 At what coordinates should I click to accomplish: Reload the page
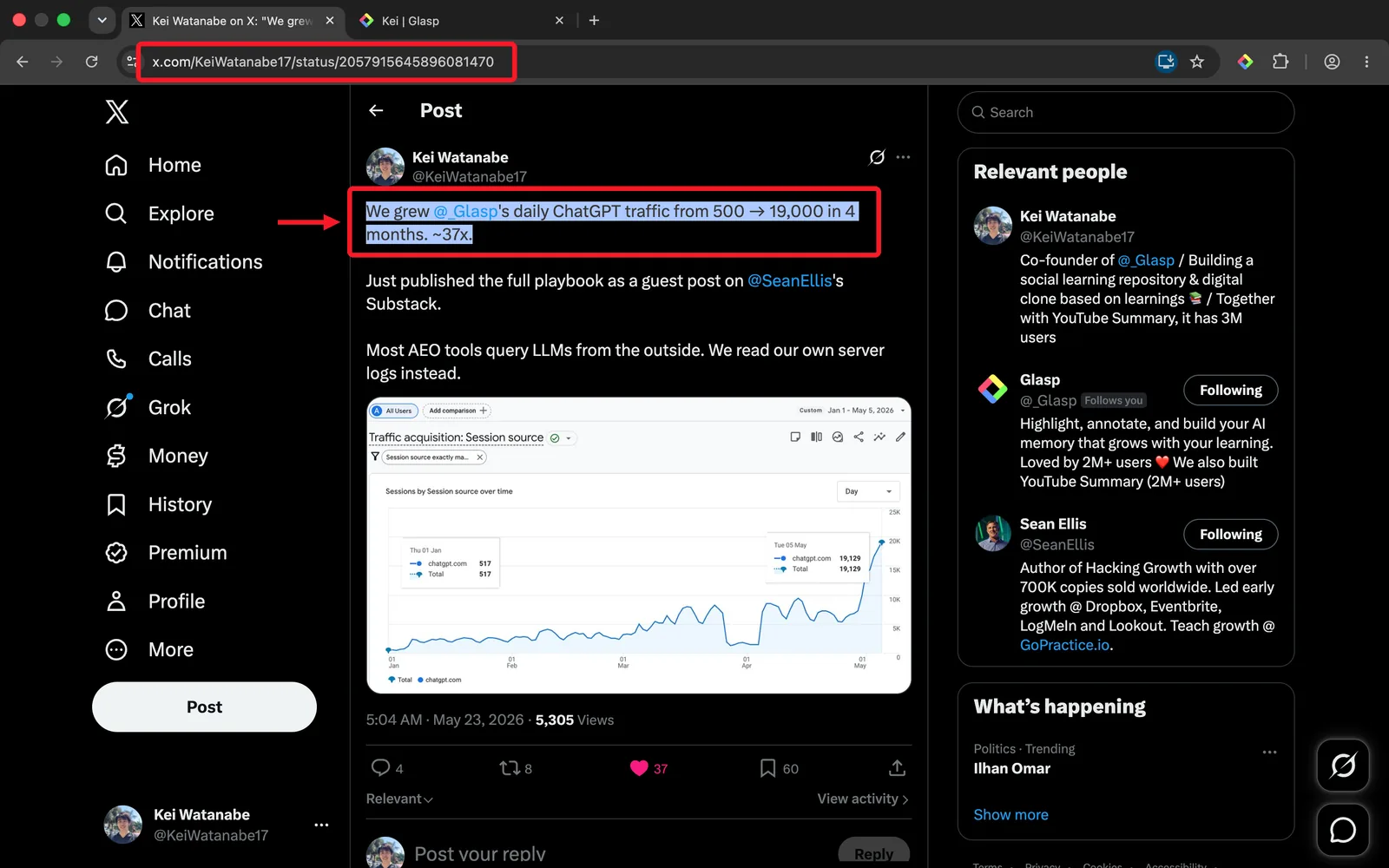[x=91, y=62]
